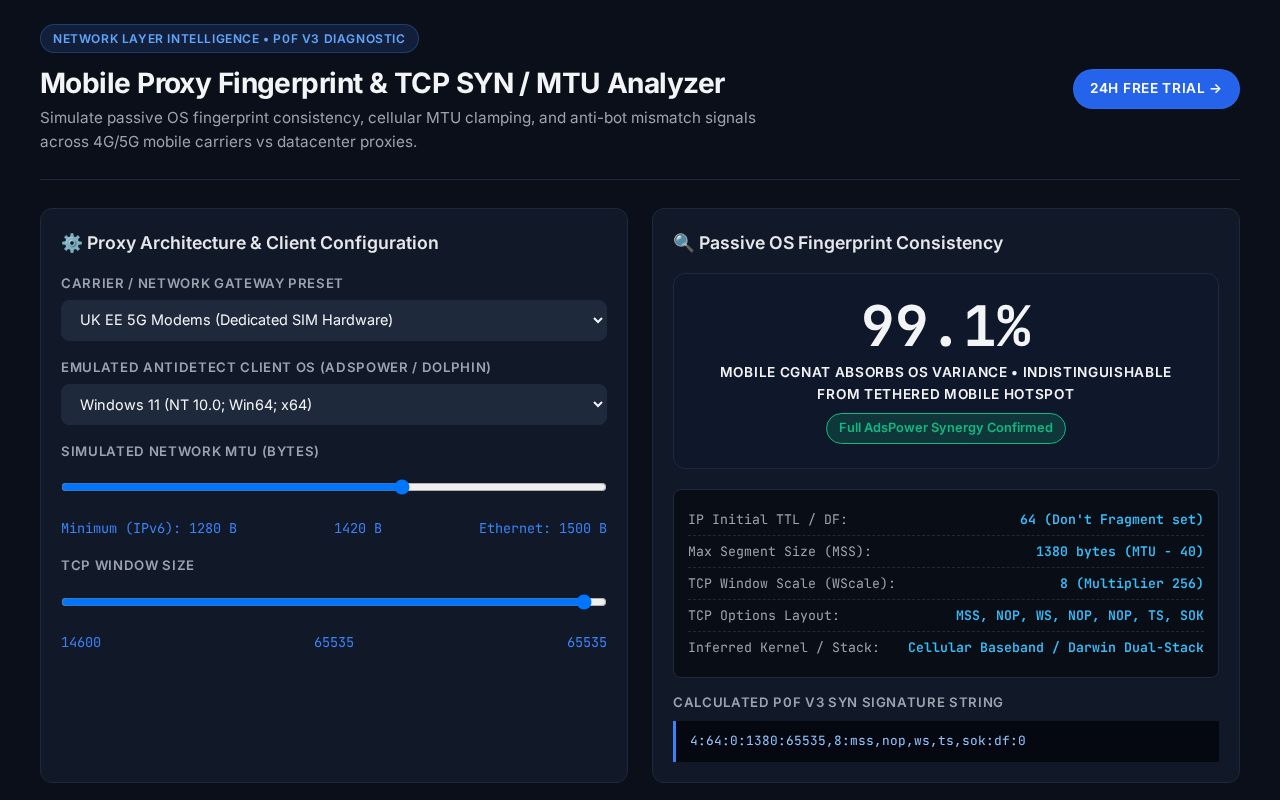Click the 'Max Segment Size (MSS):' label
Screen dimensions: 1280x800
(x=779, y=551)
